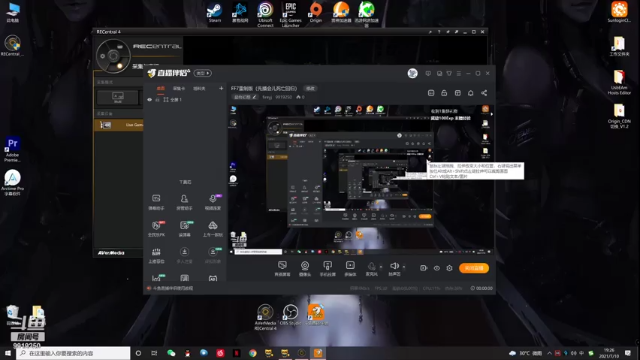Image resolution: width=640 pixels, height=360 pixels.
Task: Toggle the preview eye icon in bottom bar
Action: tap(436, 268)
